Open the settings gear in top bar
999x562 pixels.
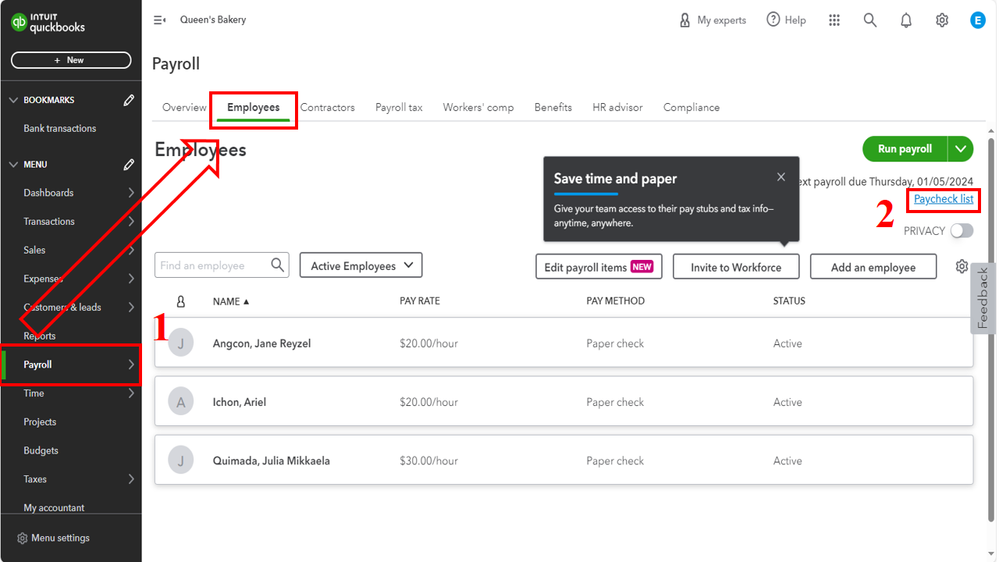pyautogui.click(x=942, y=20)
